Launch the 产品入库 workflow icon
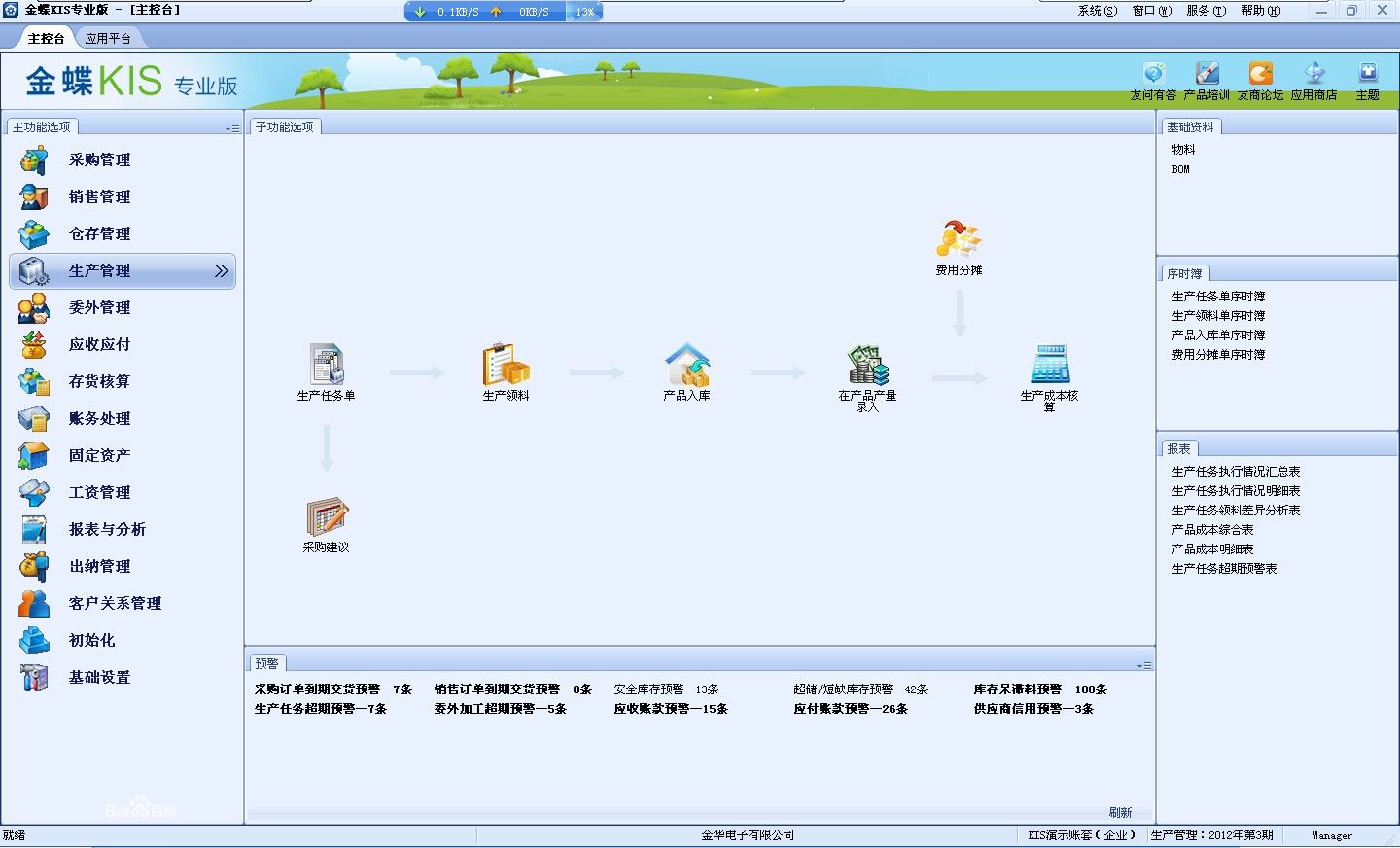The height and width of the screenshot is (848, 1400). (x=687, y=365)
